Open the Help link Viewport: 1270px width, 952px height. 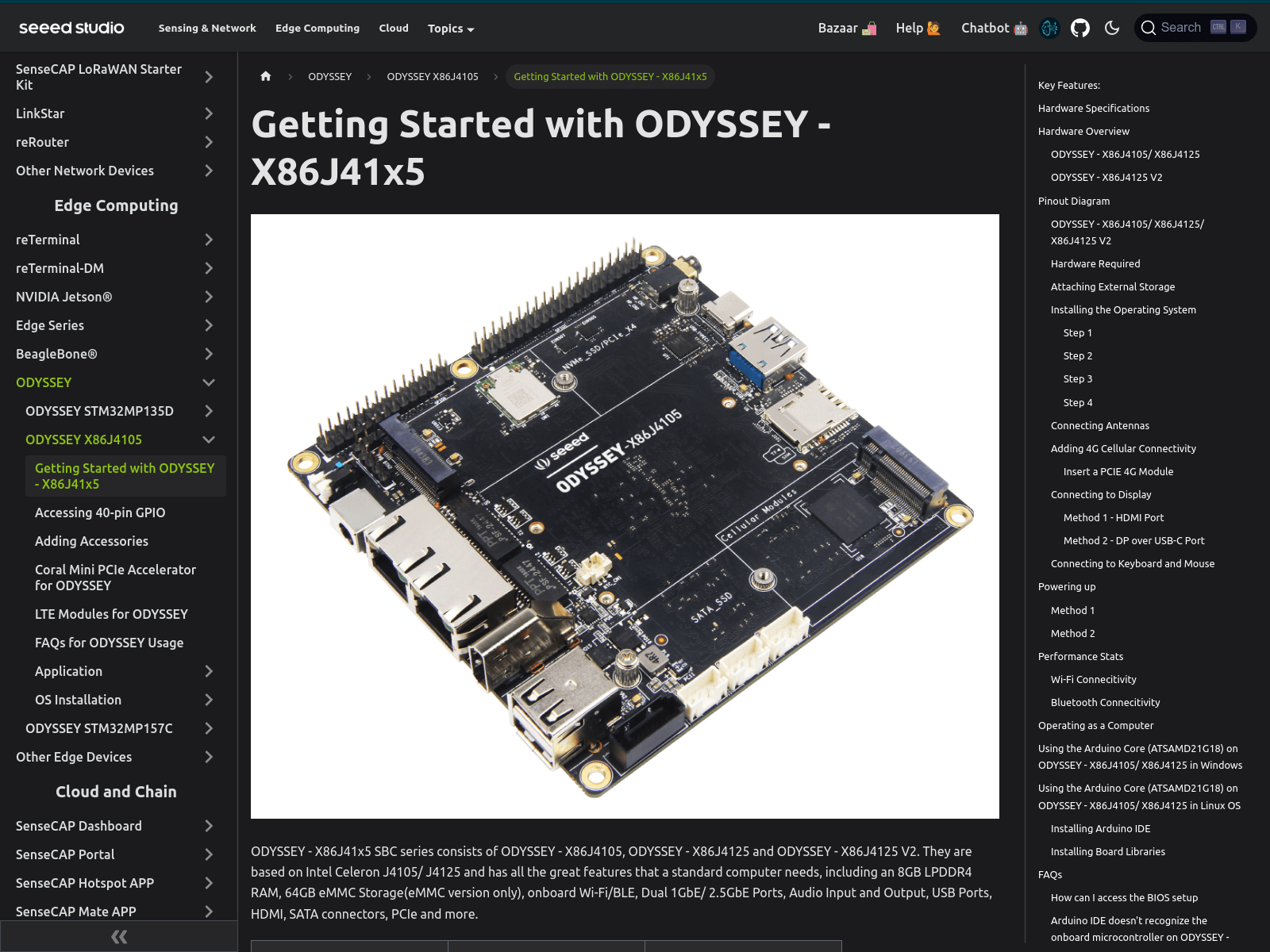pos(918,28)
